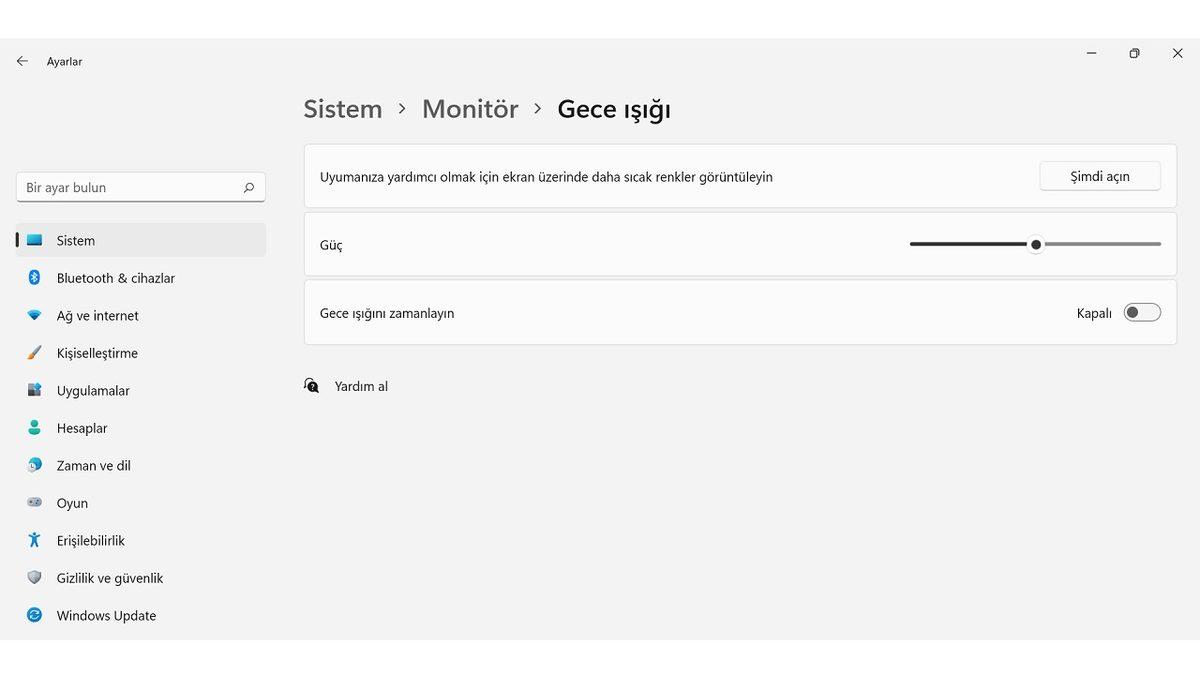Go back to Monitör in breadcrumb
1200x675 pixels.
pos(470,109)
